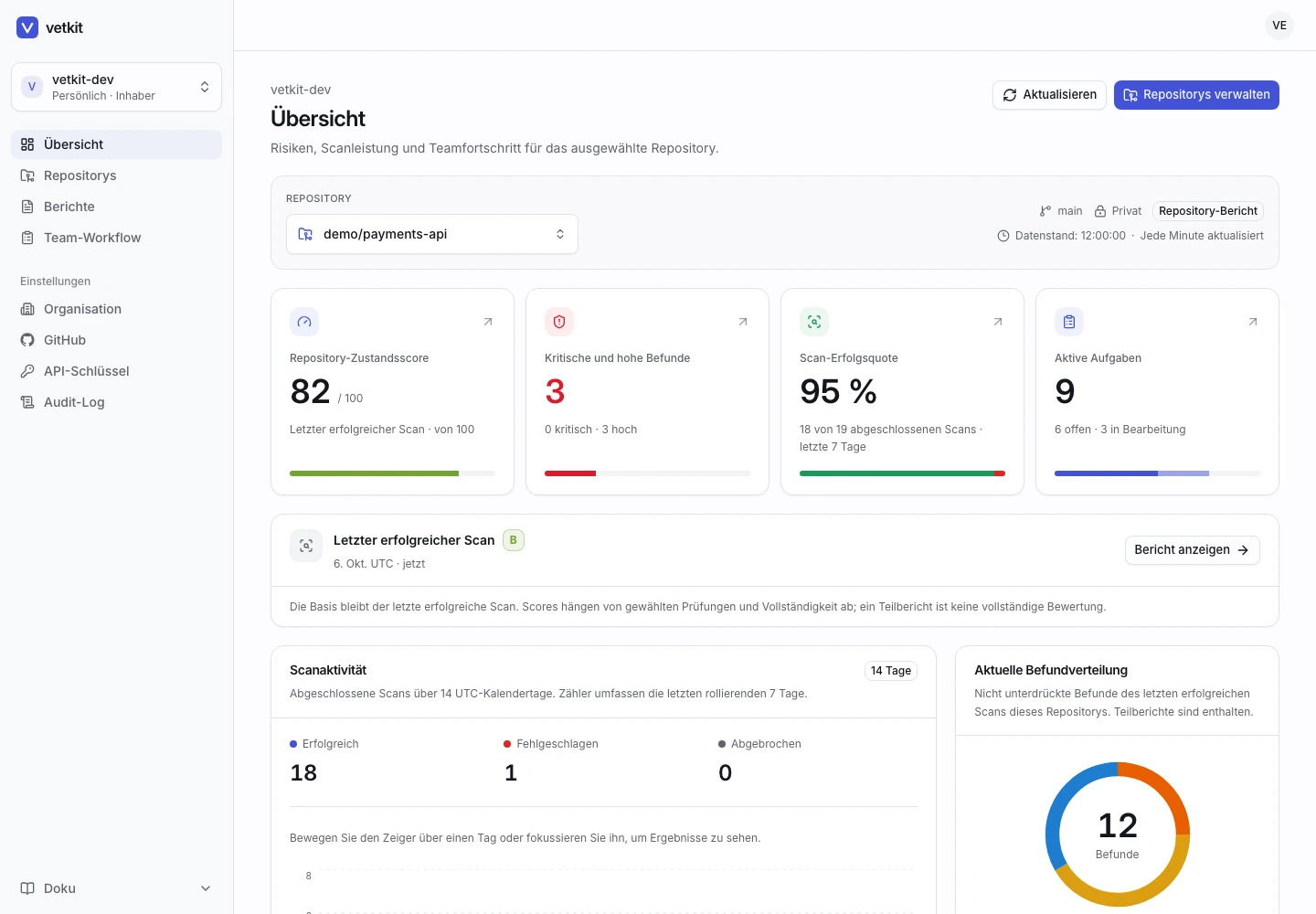Click the Scan-Erfolgsquote progress bar
1316x914 pixels.
pyautogui.click(x=902, y=473)
